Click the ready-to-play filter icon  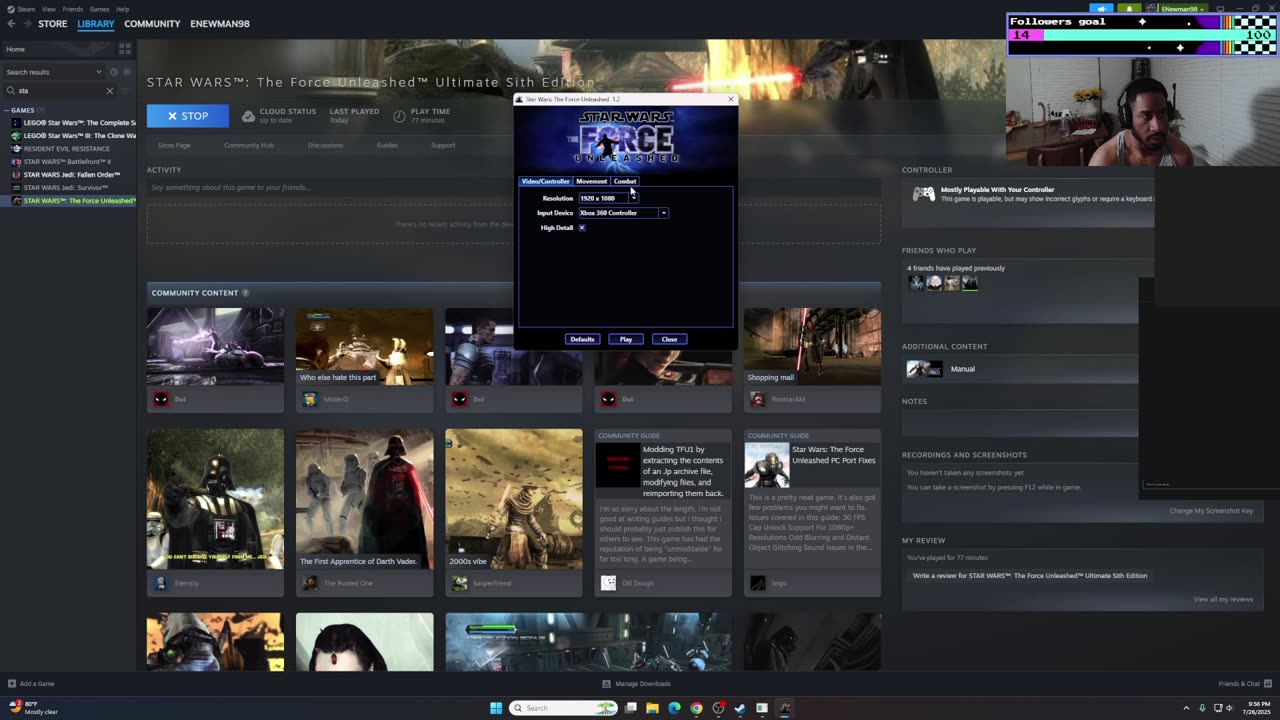[x=126, y=72]
